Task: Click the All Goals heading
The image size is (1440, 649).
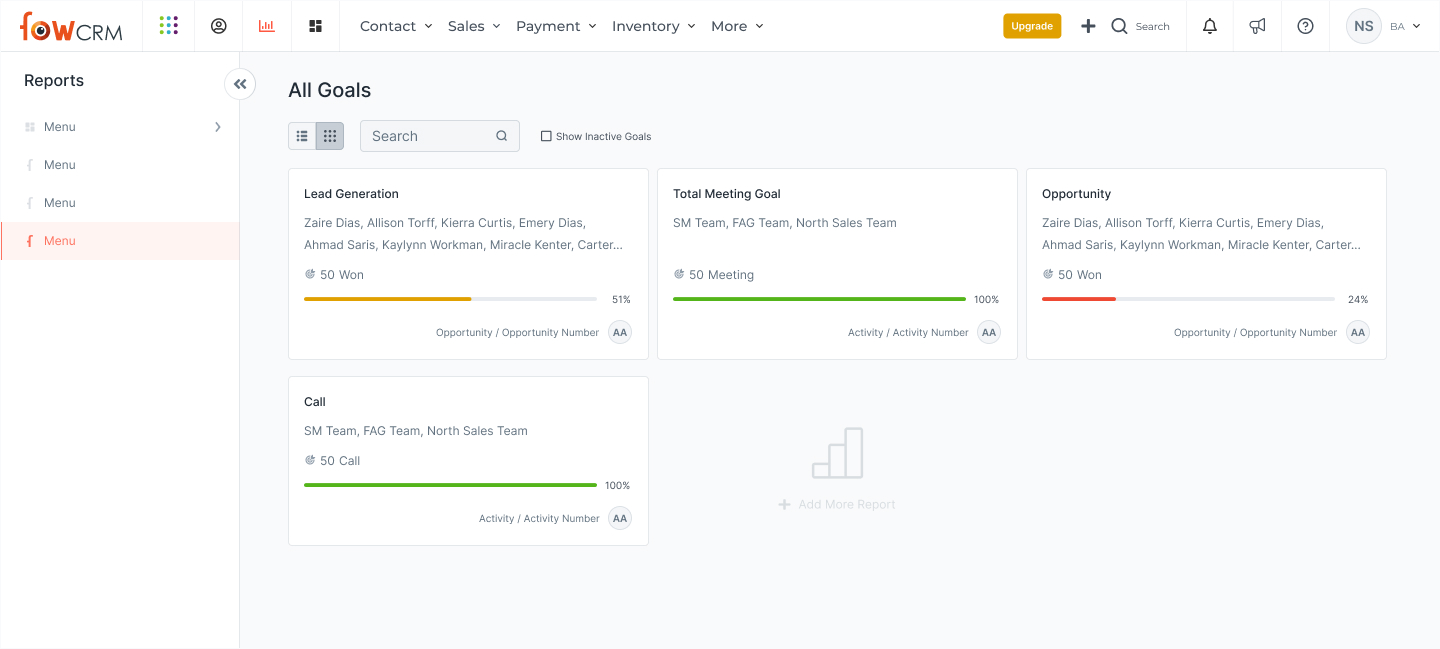Action: point(330,90)
